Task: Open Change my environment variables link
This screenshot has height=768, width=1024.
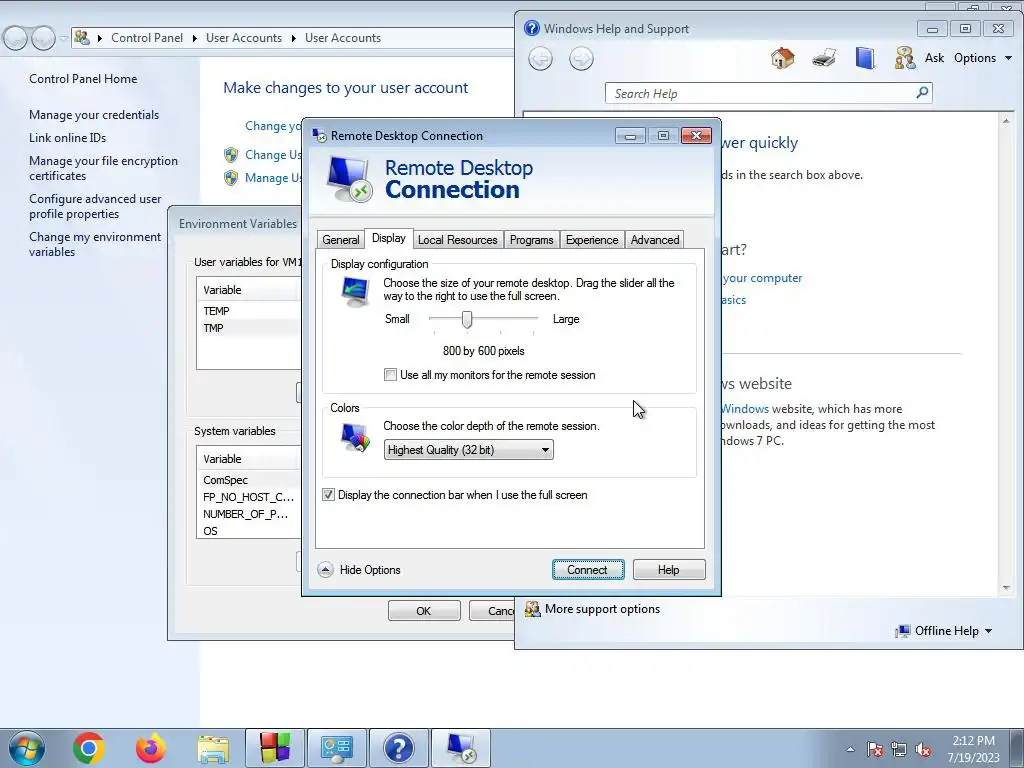Action: click(x=95, y=244)
